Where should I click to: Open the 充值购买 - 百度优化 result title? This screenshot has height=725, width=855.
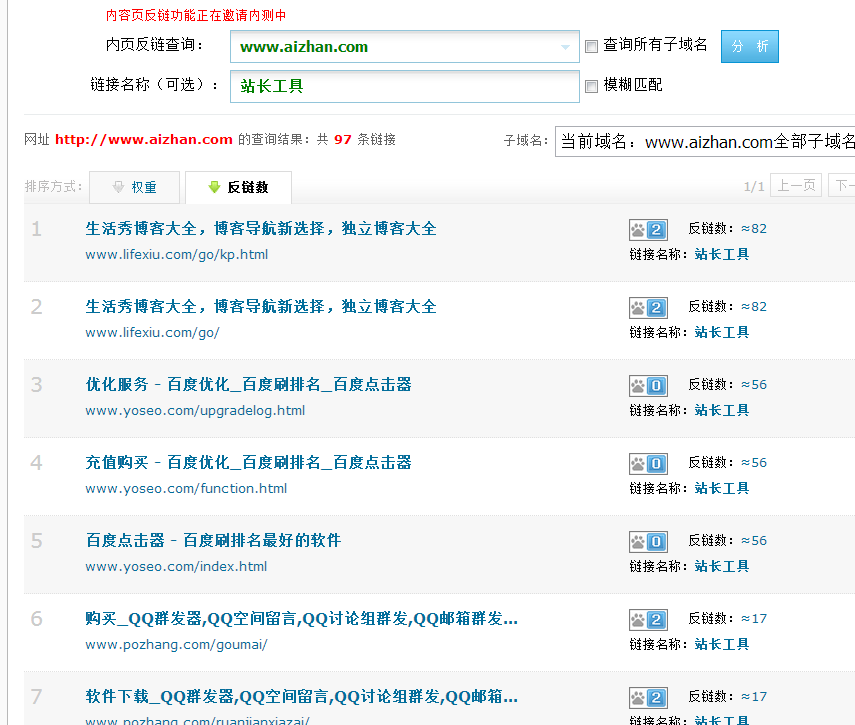click(x=248, y=462)
